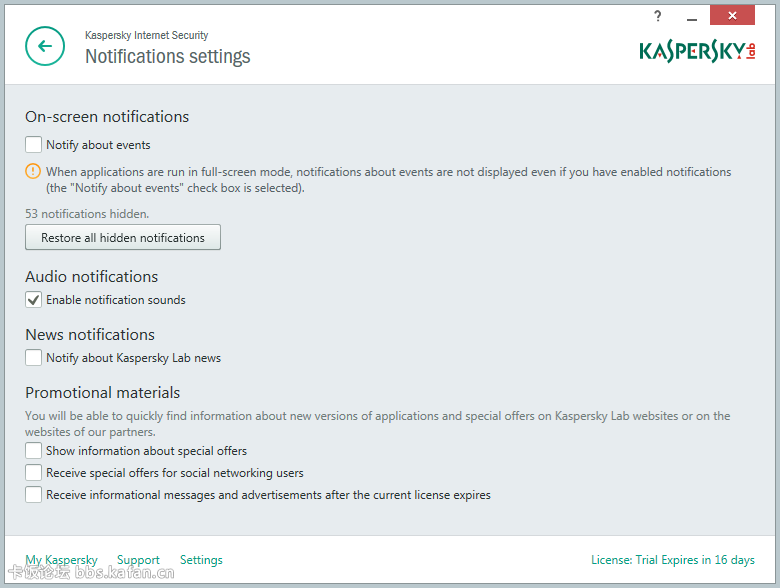This screenshot has height=588, width=780.
Task: Open the Support link
Action: click(138, 560)
